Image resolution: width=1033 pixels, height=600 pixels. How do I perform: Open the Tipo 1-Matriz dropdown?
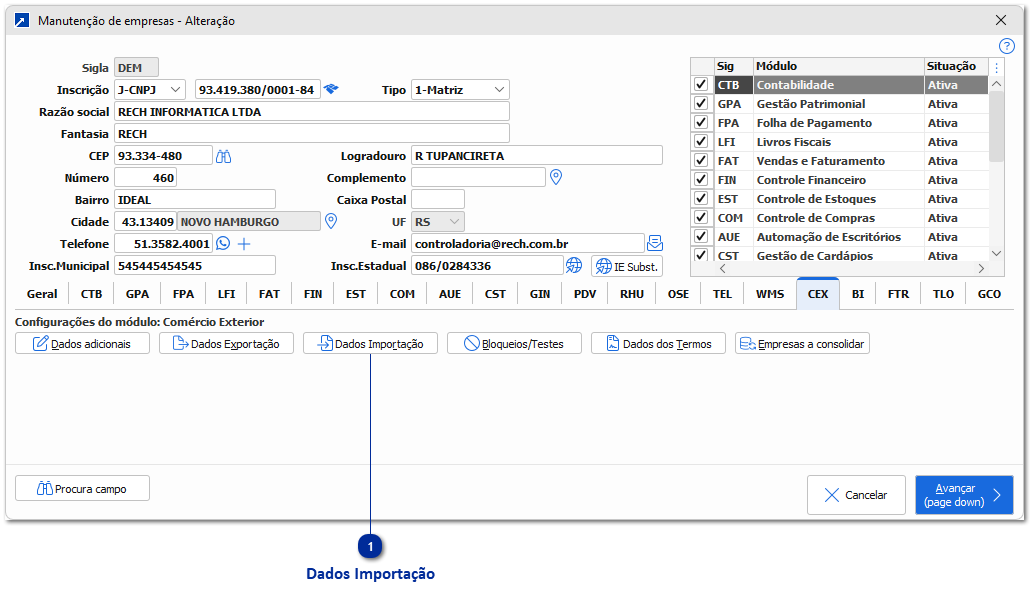(x=460, y=90)
